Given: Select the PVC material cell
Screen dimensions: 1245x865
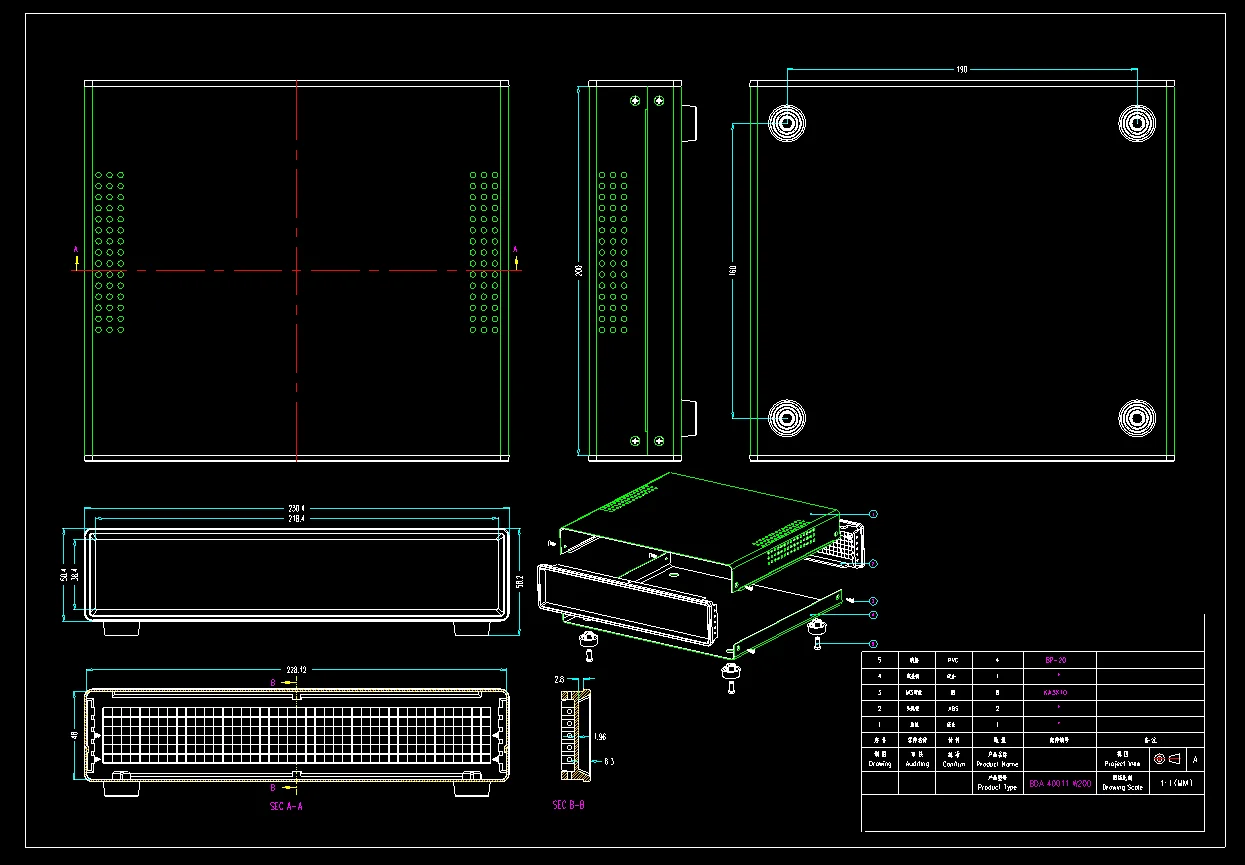Looking at the screenshot, I should pyautogui.click(x=952, y=660).
